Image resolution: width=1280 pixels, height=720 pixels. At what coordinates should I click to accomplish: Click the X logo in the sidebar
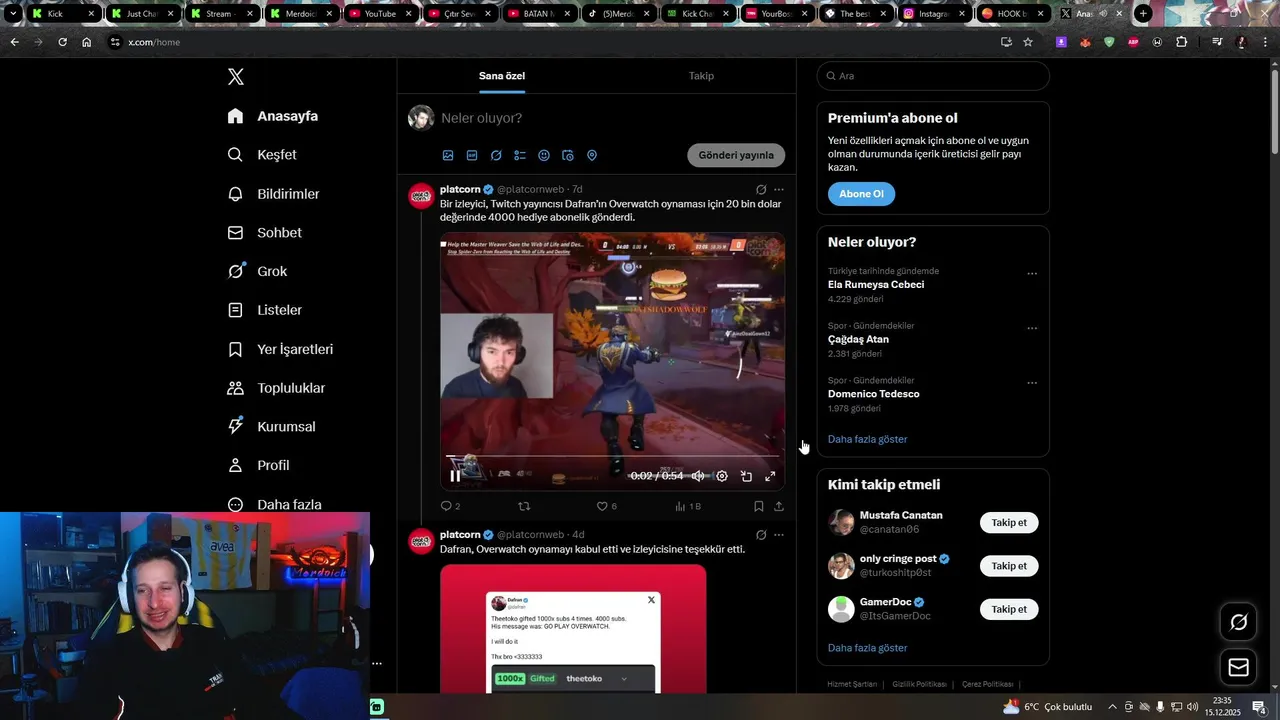click(235, 77)
